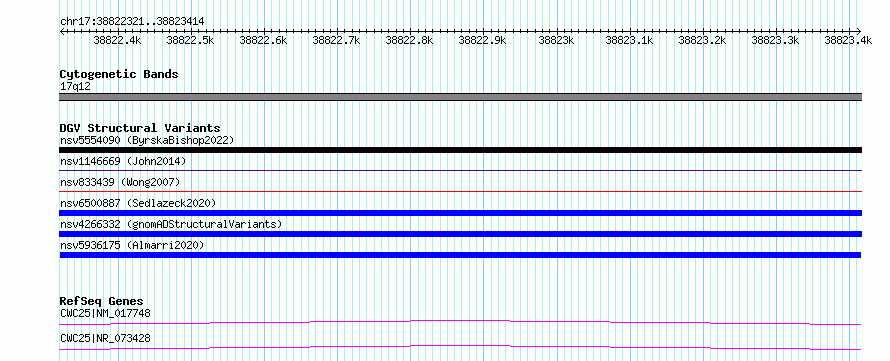Click the 38823.1k ruler tick label
Screen dimensions: 890x361
[x=629, y=40]
